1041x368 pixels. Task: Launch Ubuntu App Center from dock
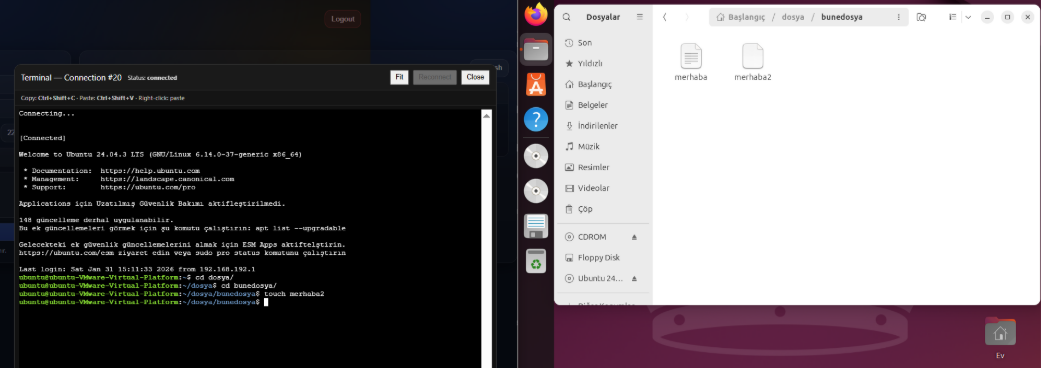(x=536, y=84)
